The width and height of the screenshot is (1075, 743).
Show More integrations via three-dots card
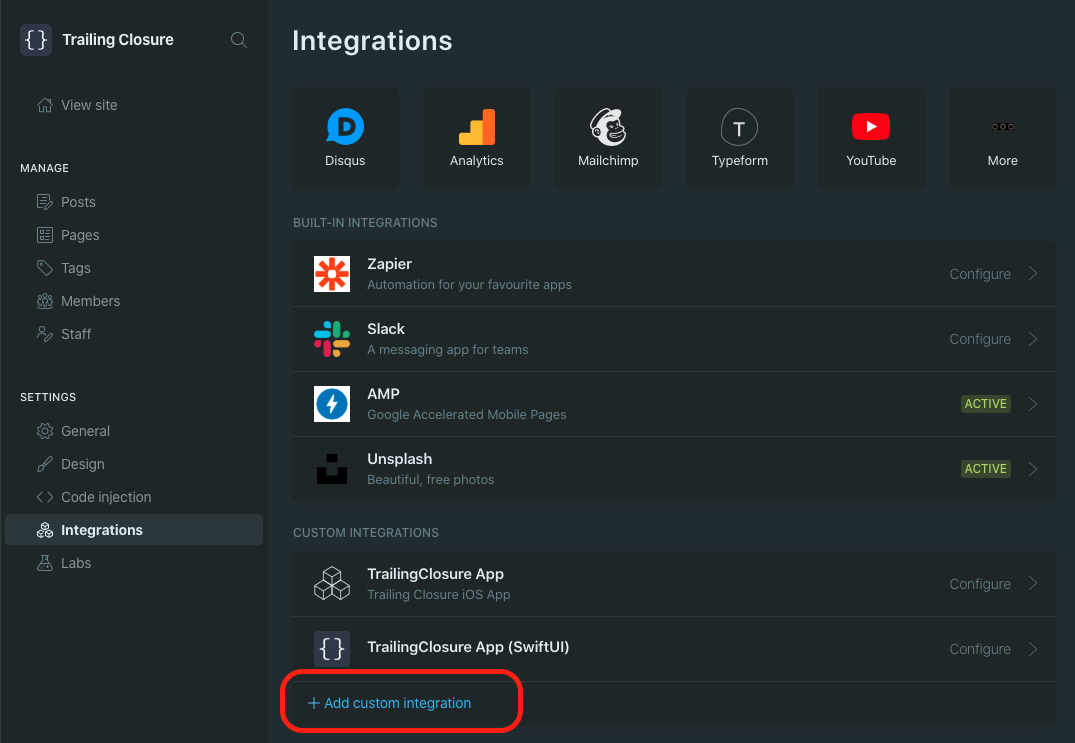coord(1002,137)
